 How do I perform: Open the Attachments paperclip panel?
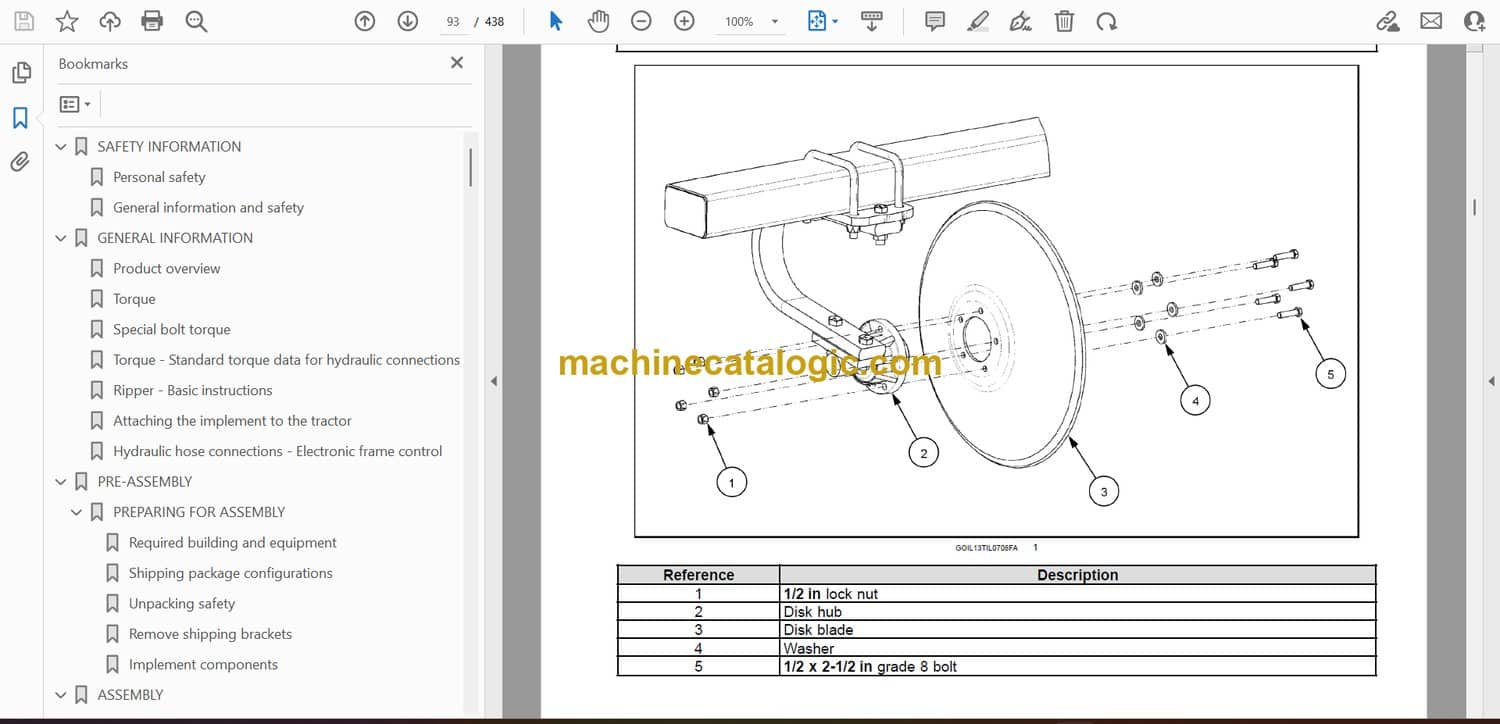20,162
